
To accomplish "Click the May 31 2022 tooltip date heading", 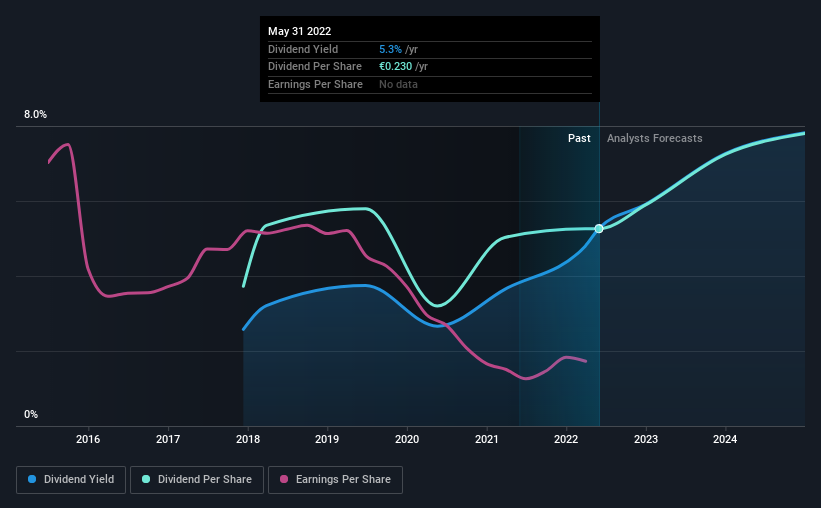I will (299, 31).
